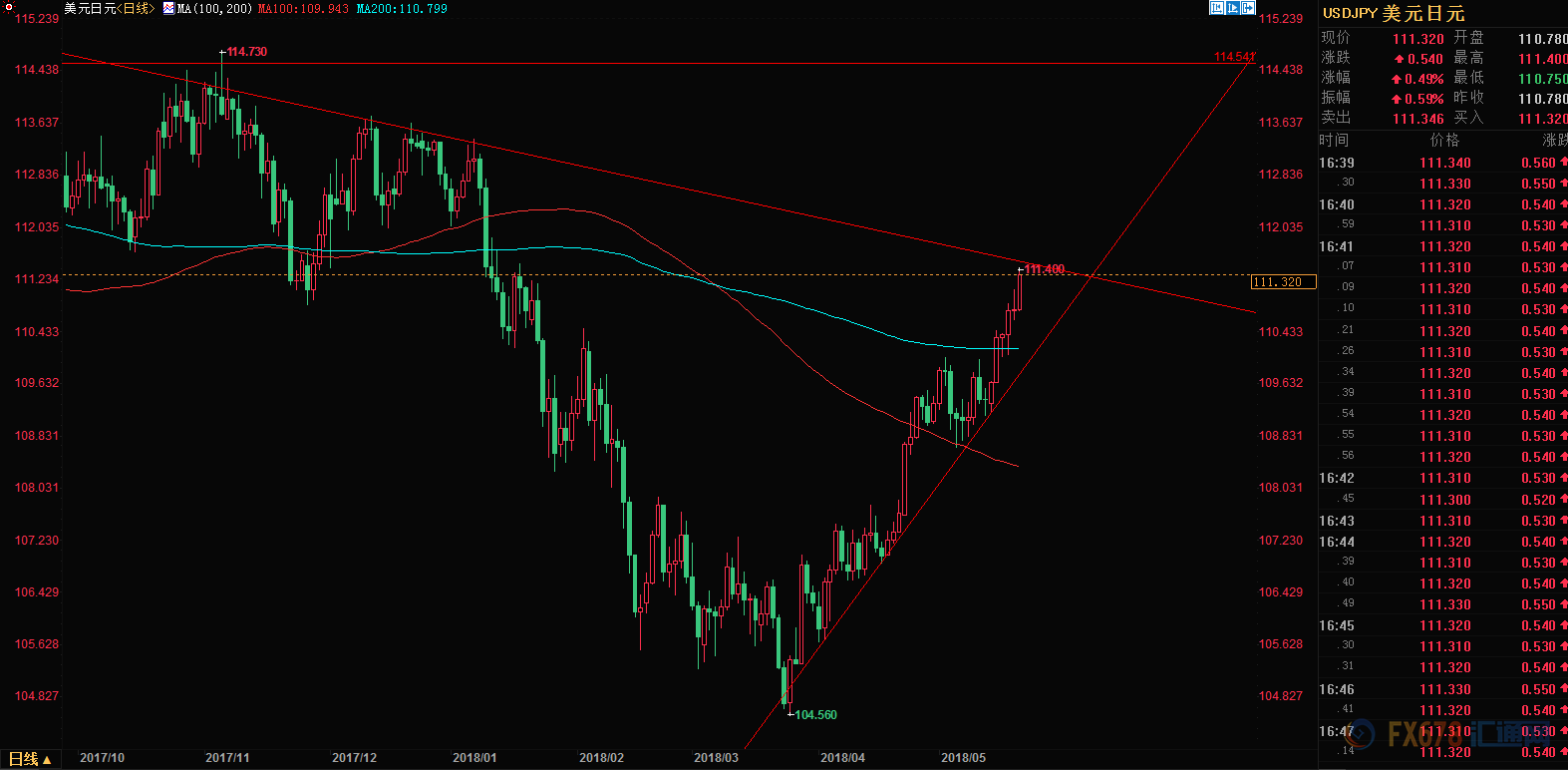Click the 114.730 high price marker
Viewport: 1568px width, 770px height.
tap(246, 52)
